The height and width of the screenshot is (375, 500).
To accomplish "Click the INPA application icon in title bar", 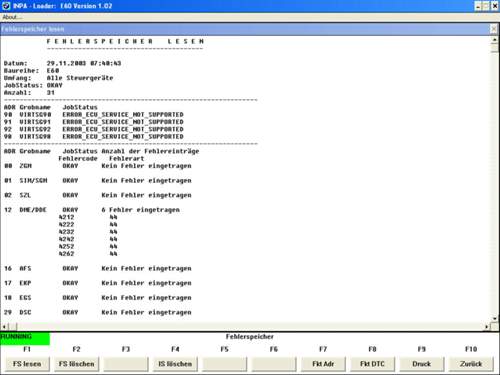I will (x=6, y=6).
